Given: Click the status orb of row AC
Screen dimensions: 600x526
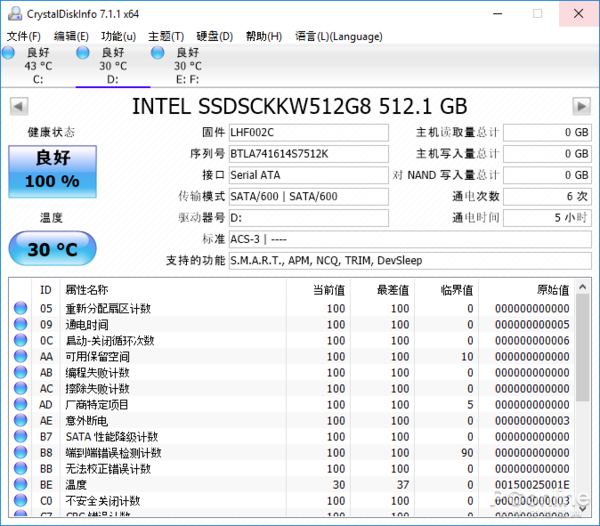Looking at the screenshot, I should (21, 388).
